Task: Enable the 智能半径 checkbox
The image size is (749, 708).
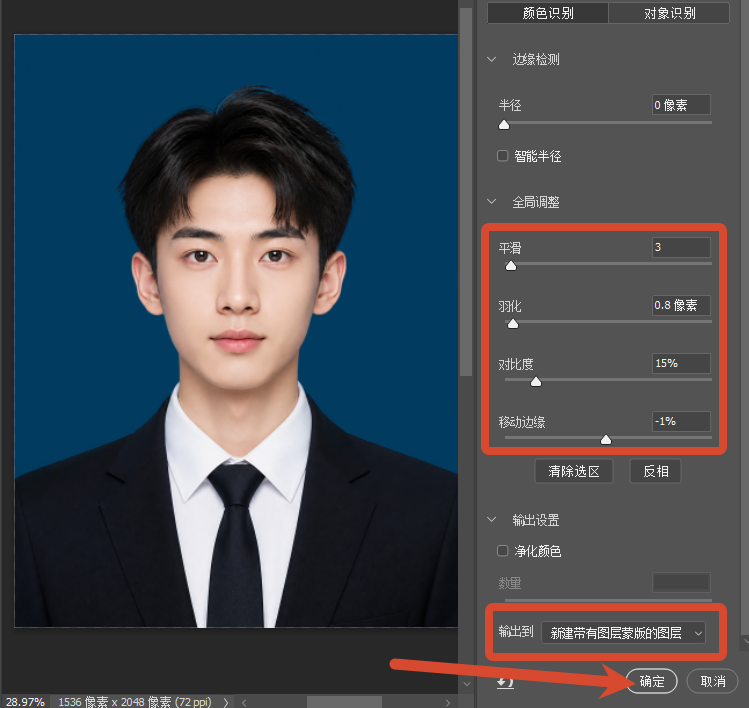Action: pyautogui.click(x=503, y=156)
